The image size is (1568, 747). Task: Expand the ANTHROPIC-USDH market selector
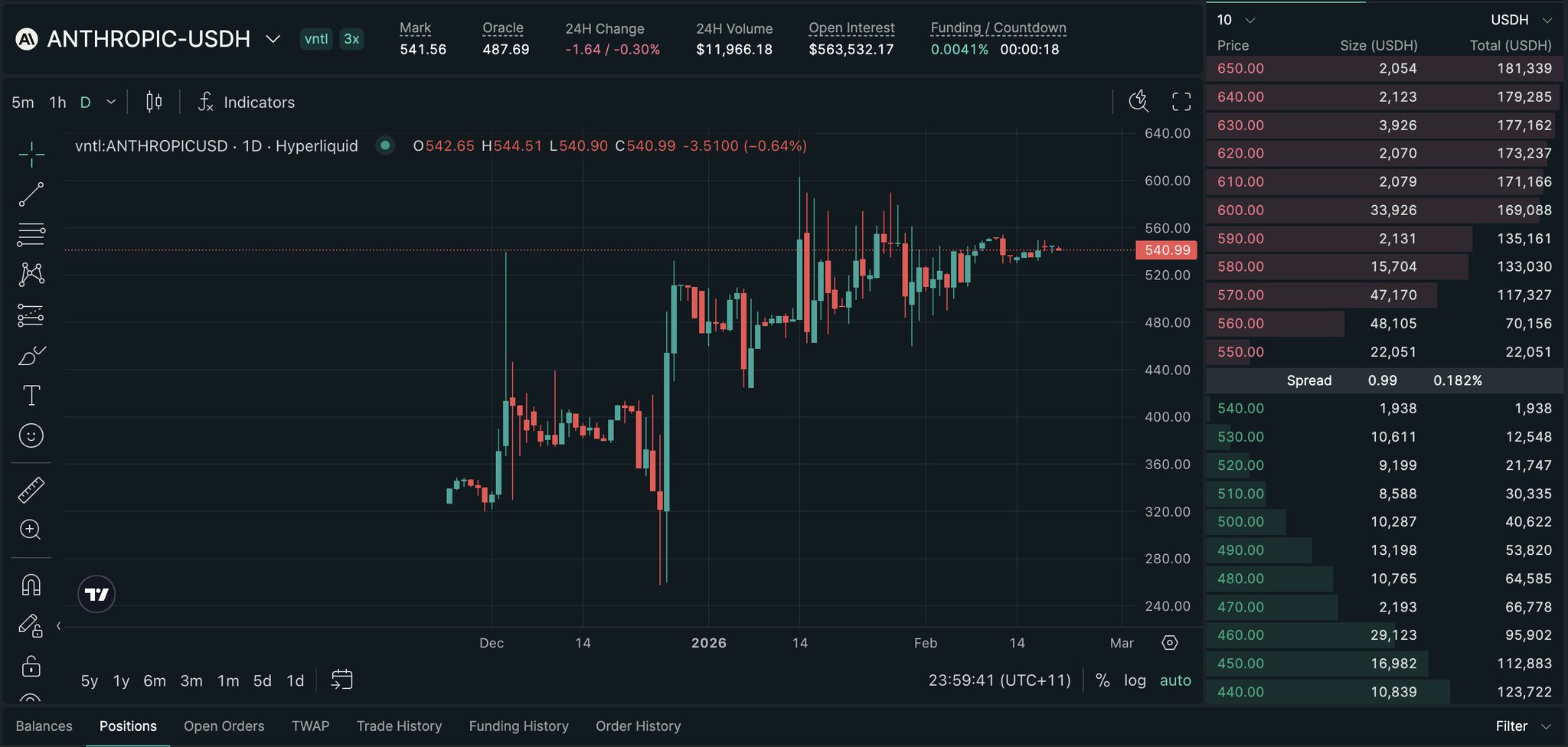point(273,39)
